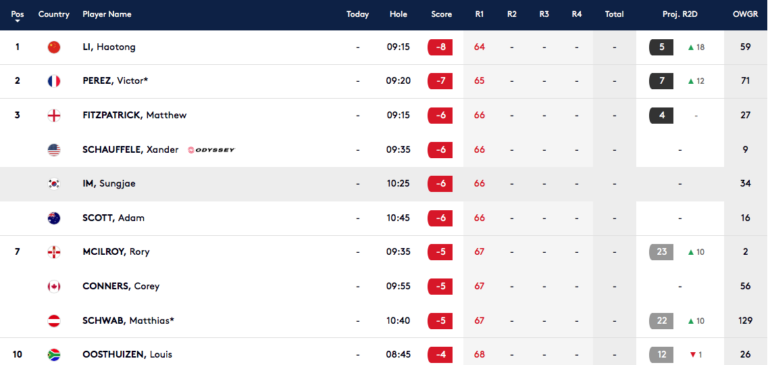
Task: Open Rory McIlroy's player row
Action: (385, 252)
